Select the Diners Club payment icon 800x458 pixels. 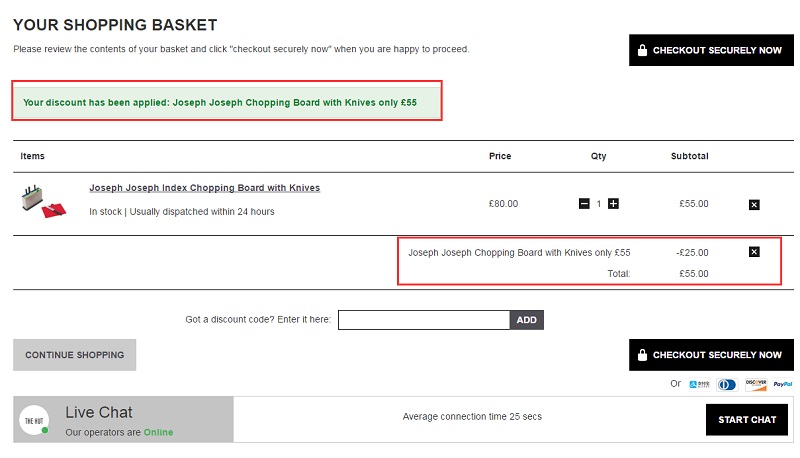point(727,385)
